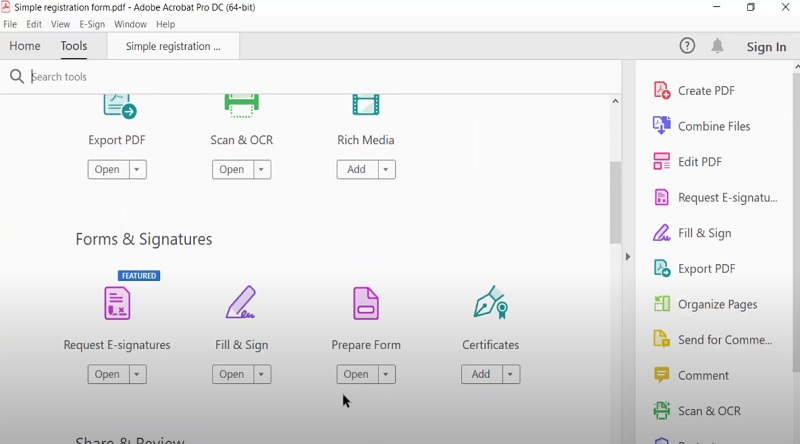Click Open button under Request E-signatures

click(108, 374)
